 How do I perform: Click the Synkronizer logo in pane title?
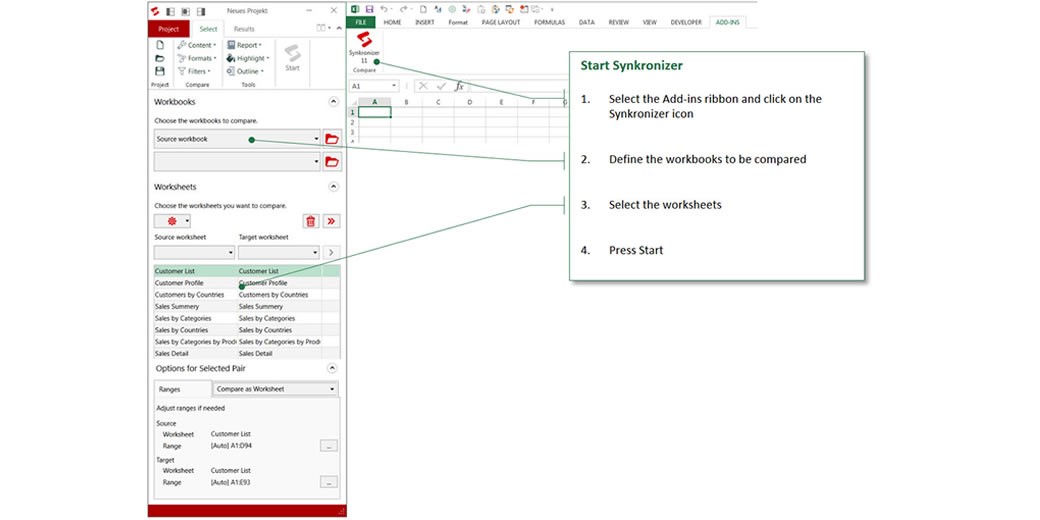coord(155,11)
